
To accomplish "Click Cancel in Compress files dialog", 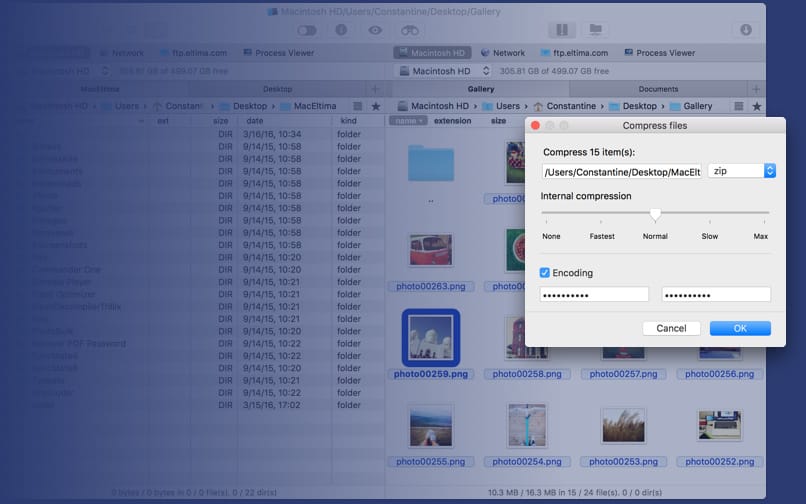I will (x=671, y=328).
